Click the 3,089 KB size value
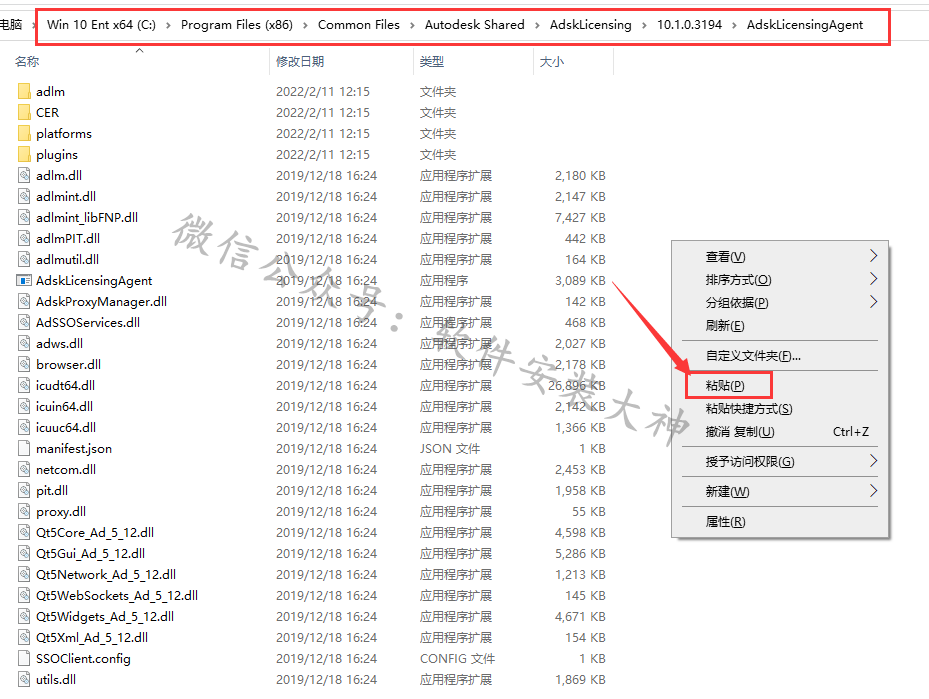 click(x=580, y=281)
